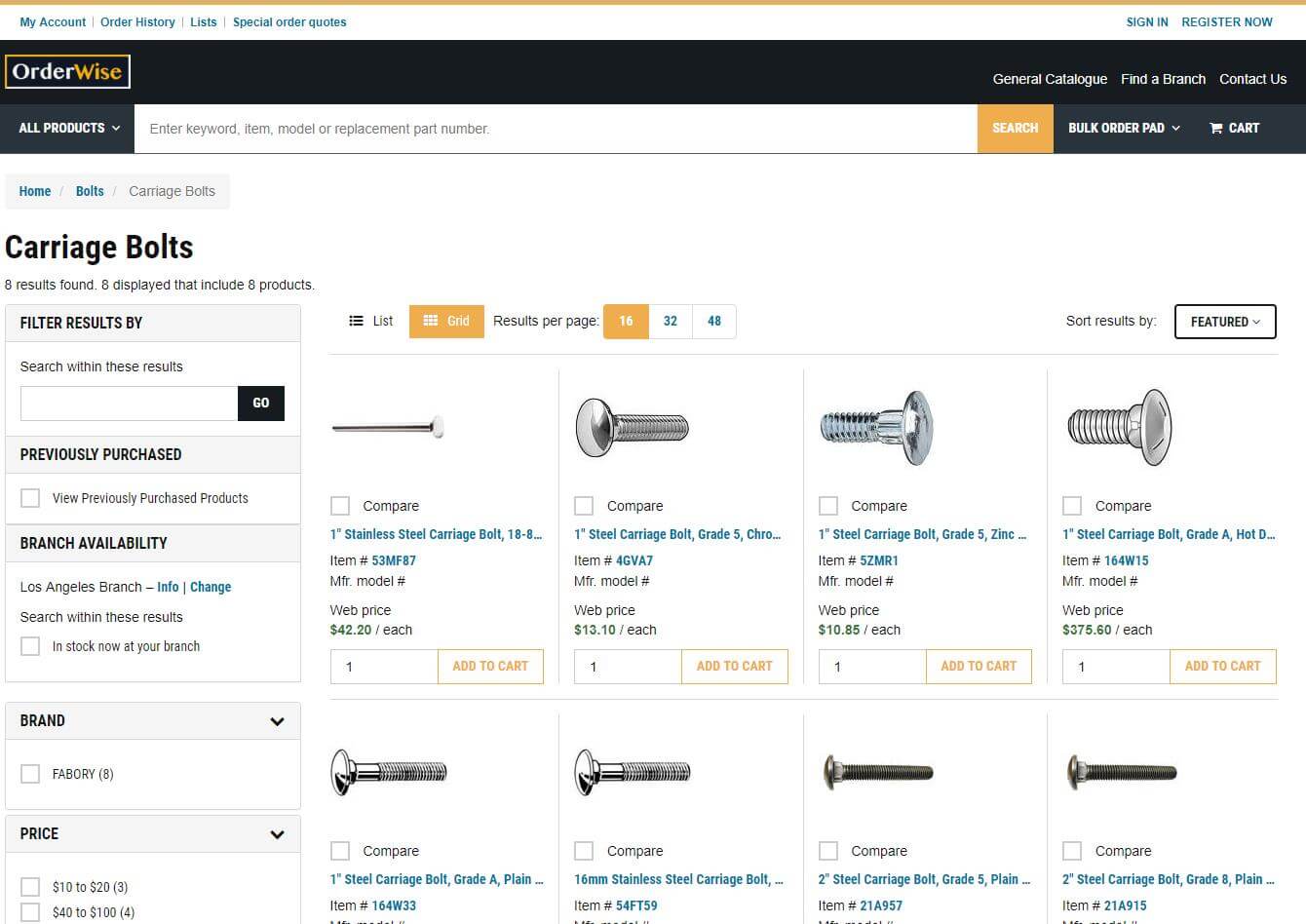Open 164W33 carriage bolt image
Image resolution: width=1306 pixels, height=924 pixels.
pyautogui.click(x=388, y=772)
